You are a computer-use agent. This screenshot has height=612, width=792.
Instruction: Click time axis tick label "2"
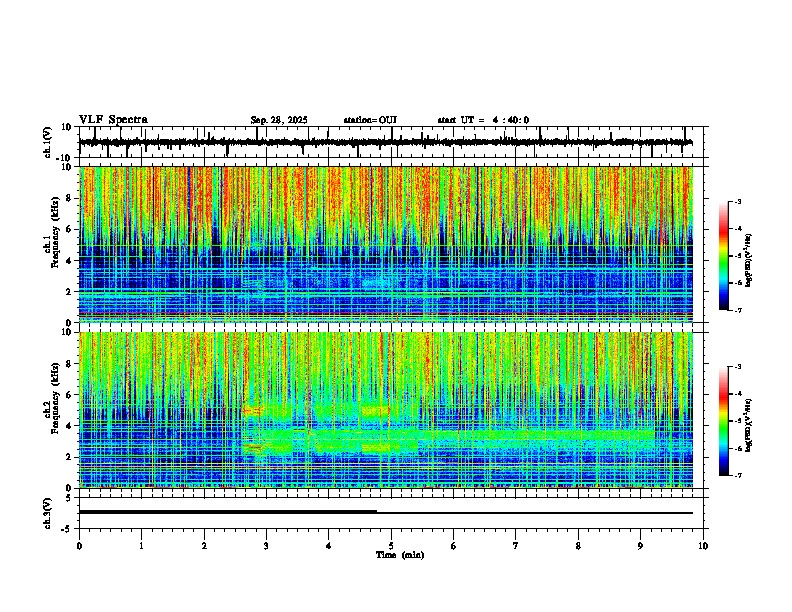[204, 546]
